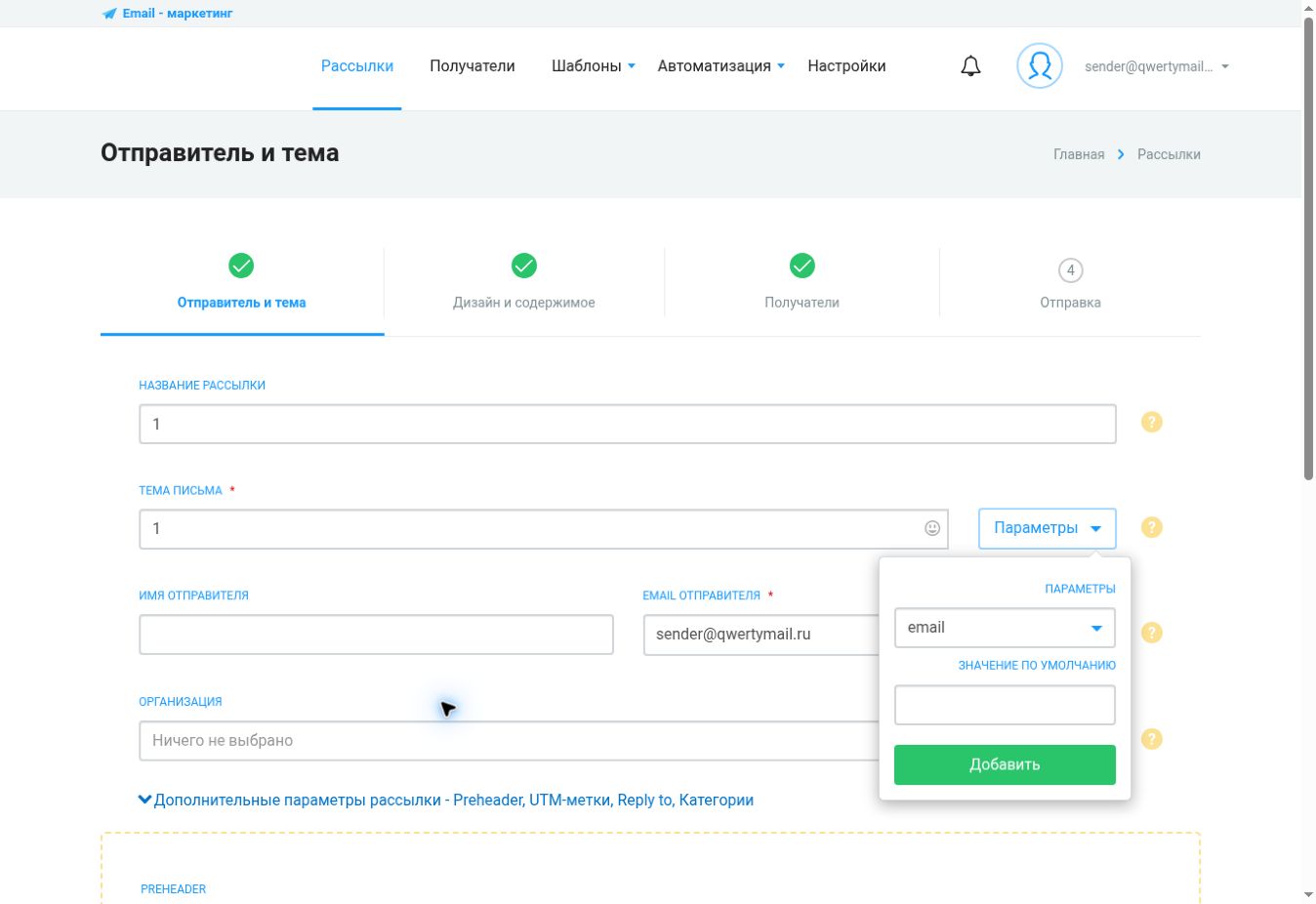Click the paper plane Email-marketing logo
This screenshot has width=1316, height=904.
click(x=109, y=14)
